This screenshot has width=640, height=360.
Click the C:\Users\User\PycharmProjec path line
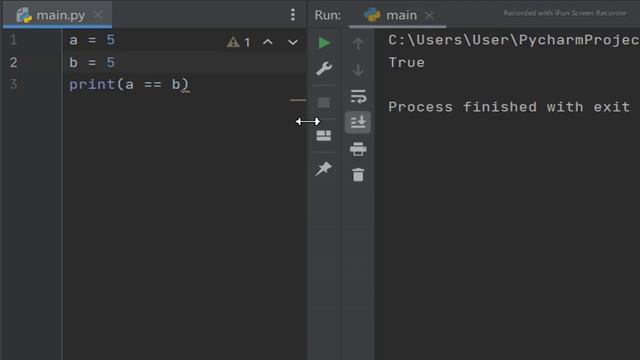pos(513,40)
